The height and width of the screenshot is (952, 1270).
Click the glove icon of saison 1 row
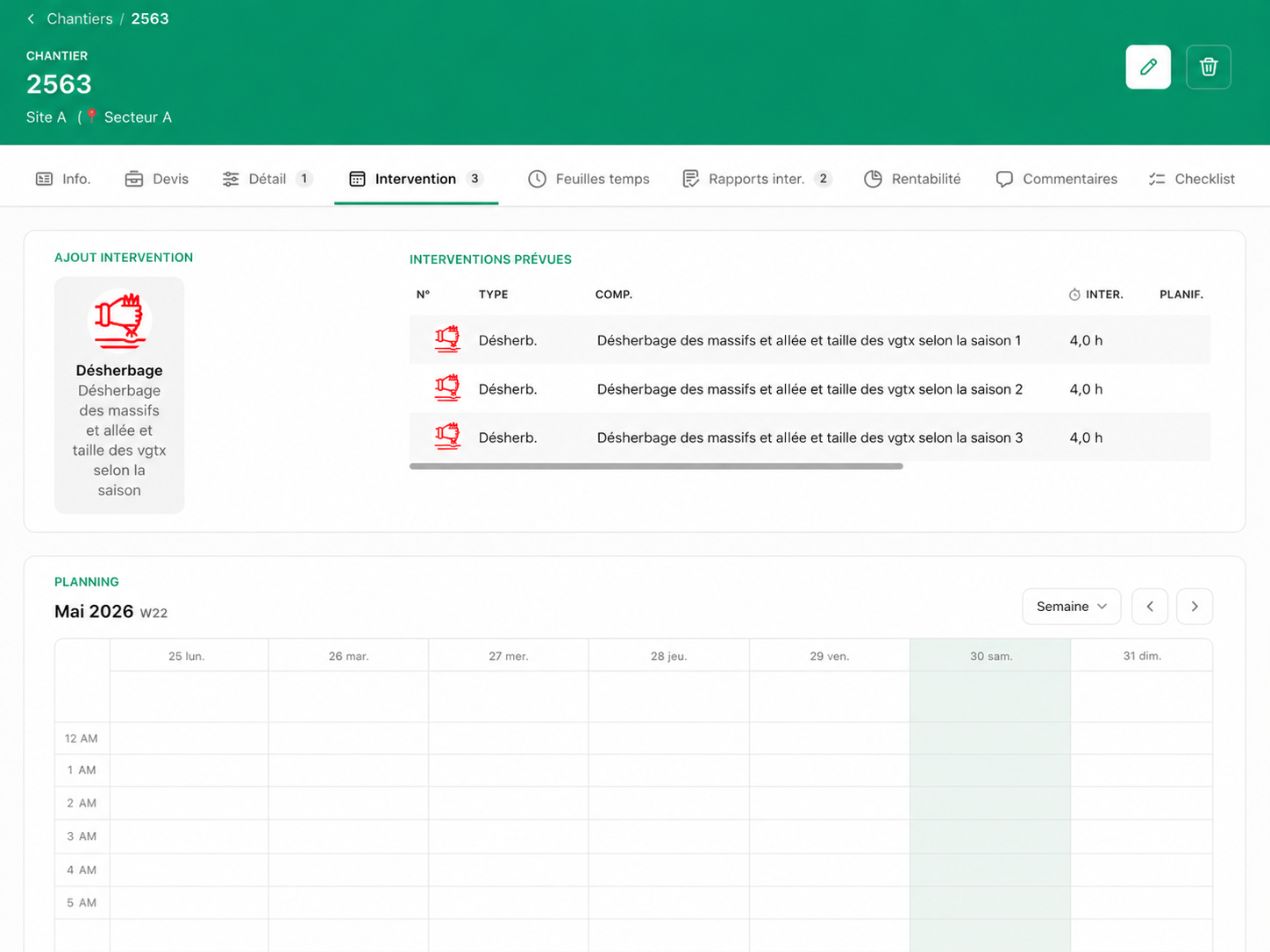point(447,339)
